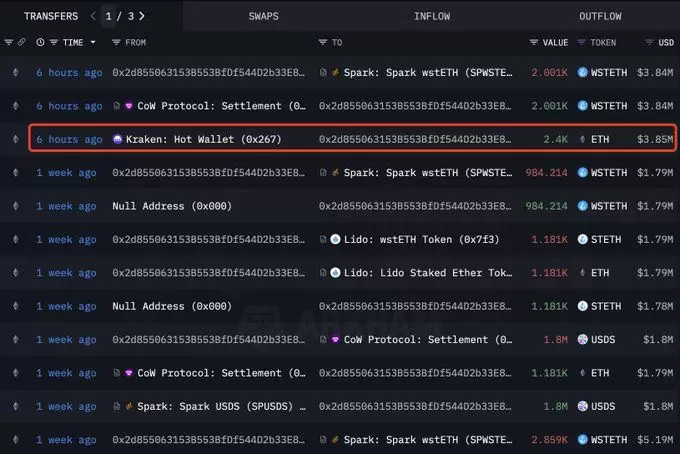680x454 pixels.
Task: Open Lido: wstETH Token (0x7f3) link
Action: point(421,239)
